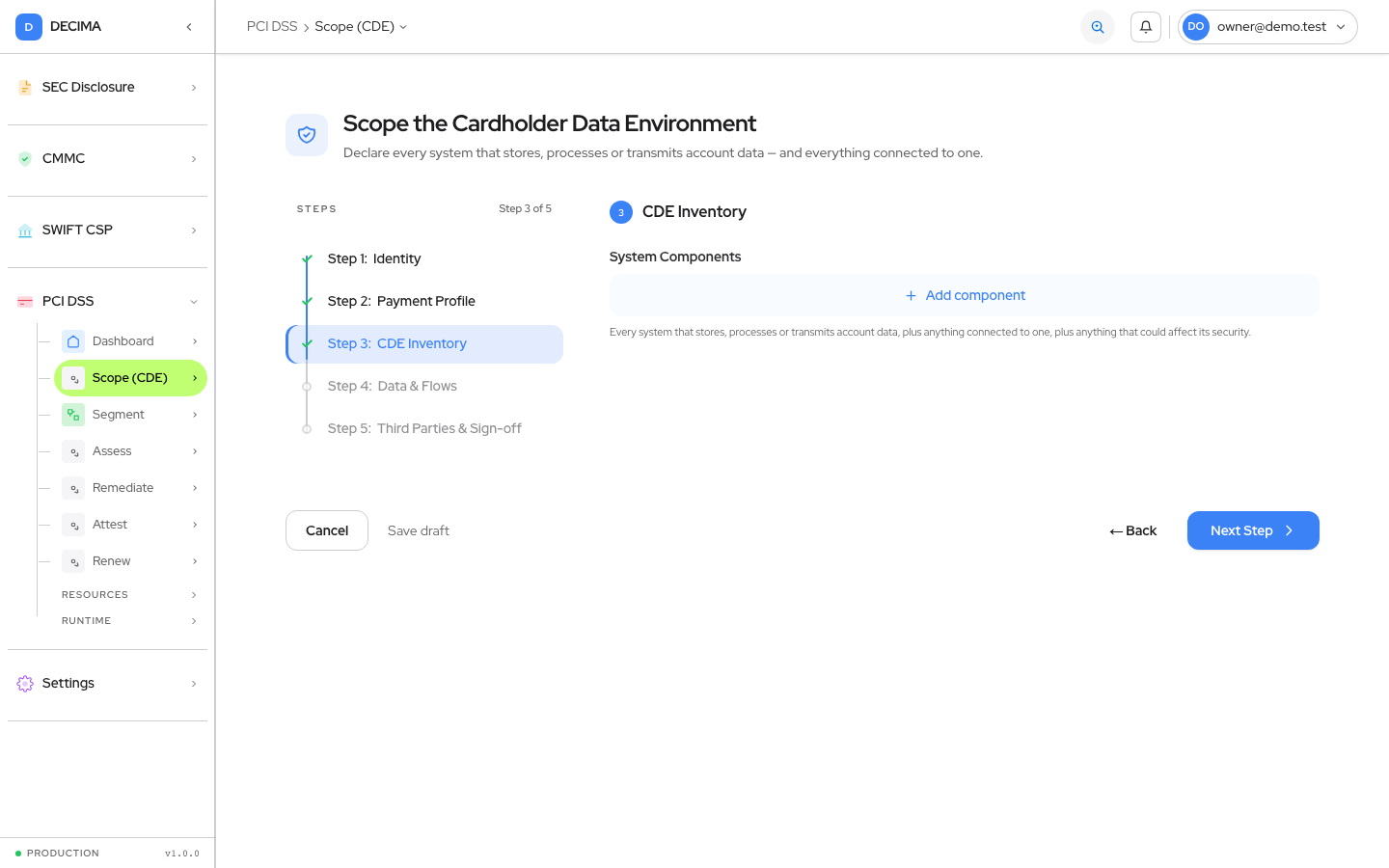Click the Renew item icon
This screenshot has height=868, width=1389.
point(73,561)
